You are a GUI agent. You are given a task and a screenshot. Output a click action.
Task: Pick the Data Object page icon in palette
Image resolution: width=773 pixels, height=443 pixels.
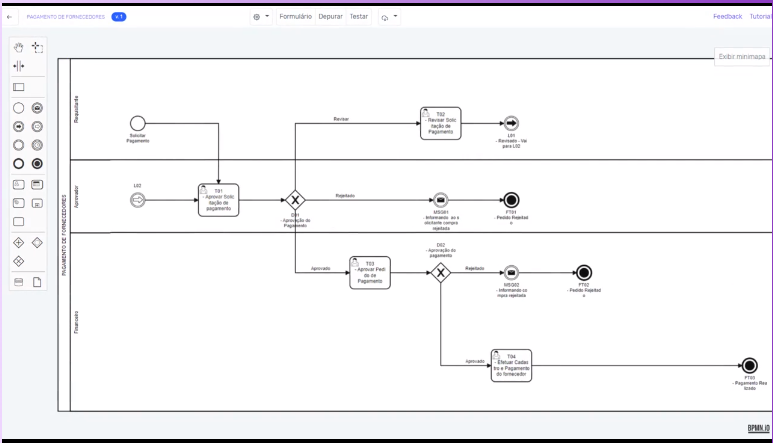point(38,282)
